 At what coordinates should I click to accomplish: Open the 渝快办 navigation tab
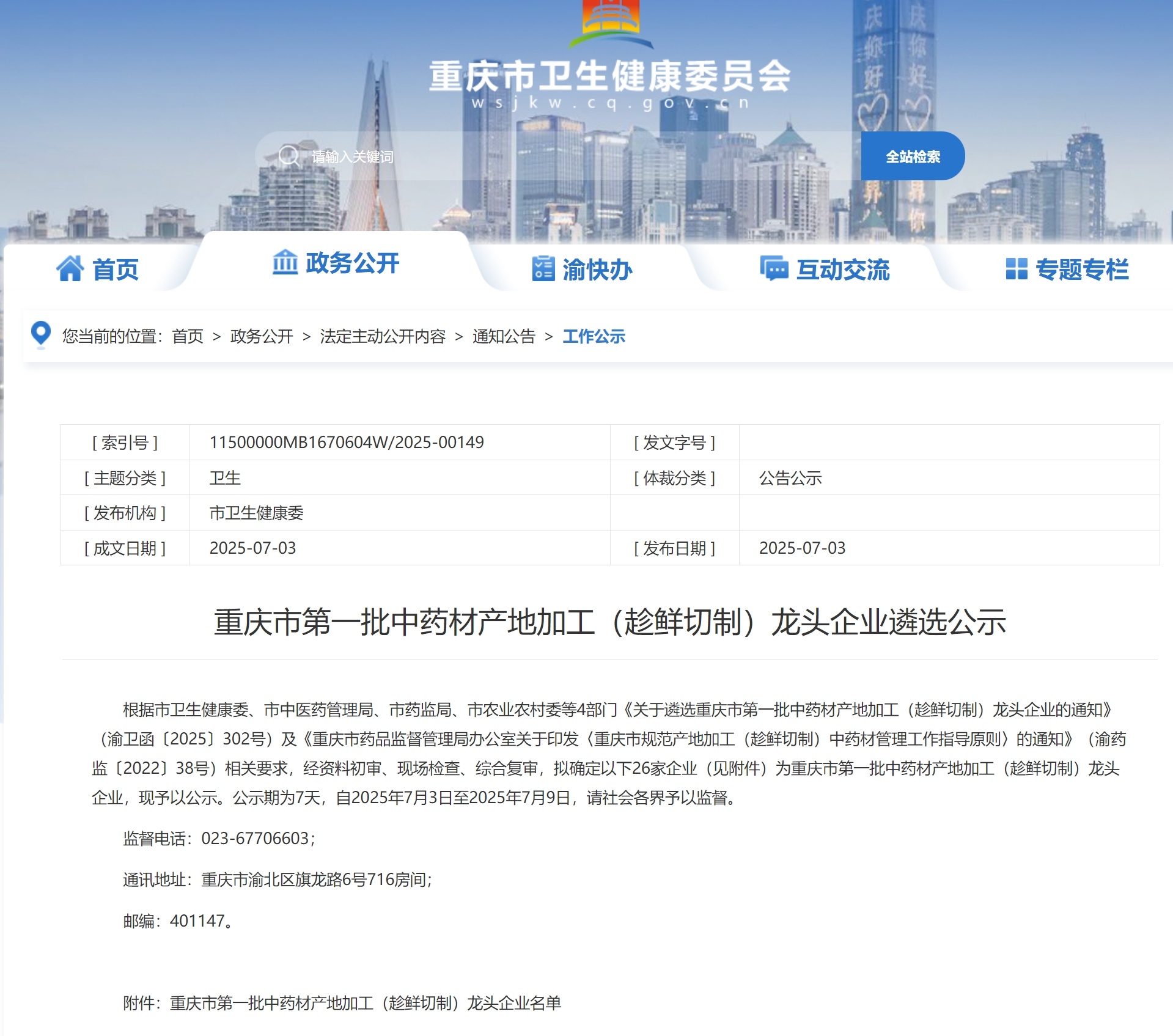[582, 269]
